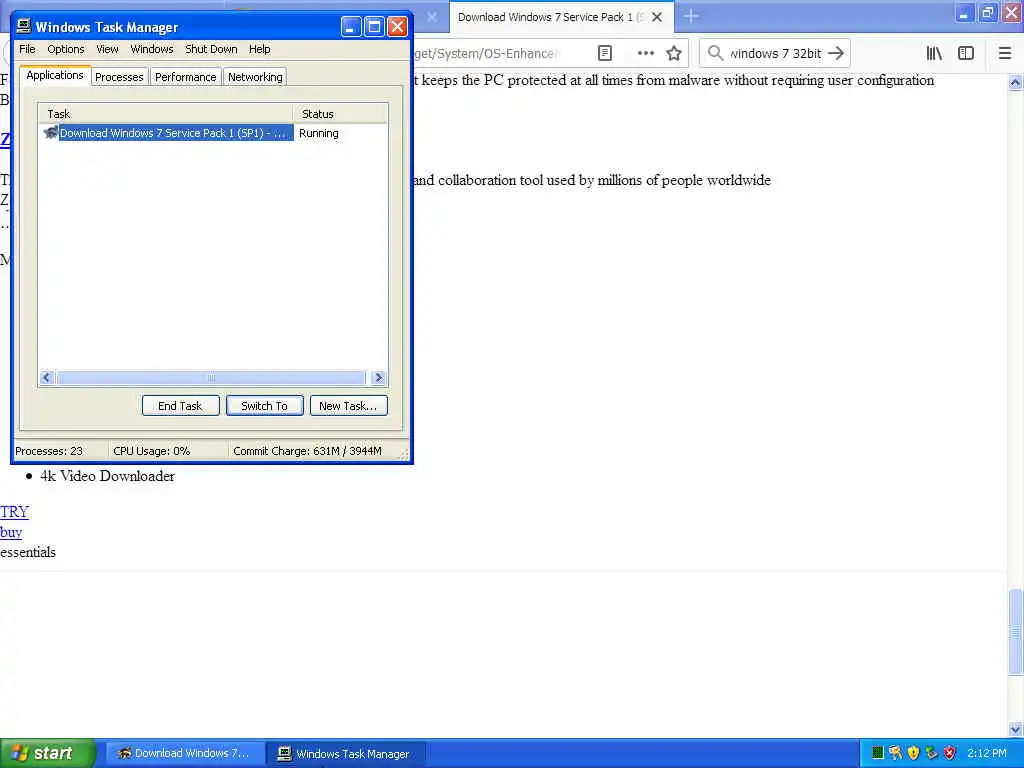Switch to the Networking tab
Image resolution: width=1024 pixels, height=768 pixels.
[x=255, y=77]
